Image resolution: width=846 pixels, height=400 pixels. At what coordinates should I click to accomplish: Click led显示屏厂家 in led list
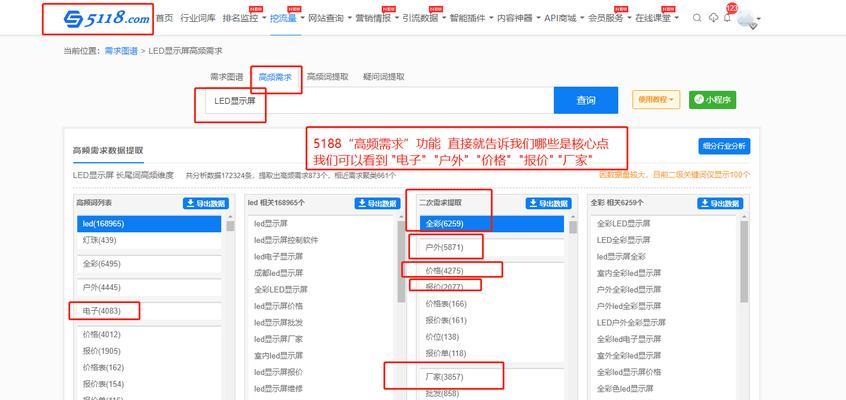(278, 340)
